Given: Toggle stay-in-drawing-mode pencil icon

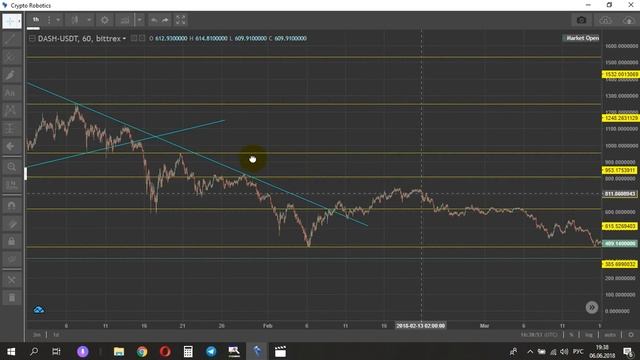Looking at the screenshot, I should coord(11,224).
